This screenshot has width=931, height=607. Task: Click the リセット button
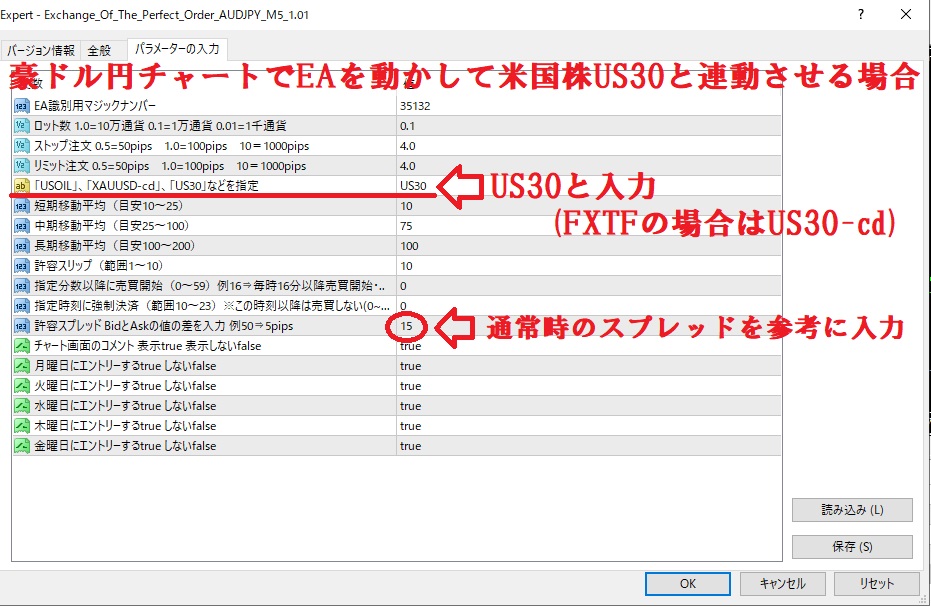point(876,584)
